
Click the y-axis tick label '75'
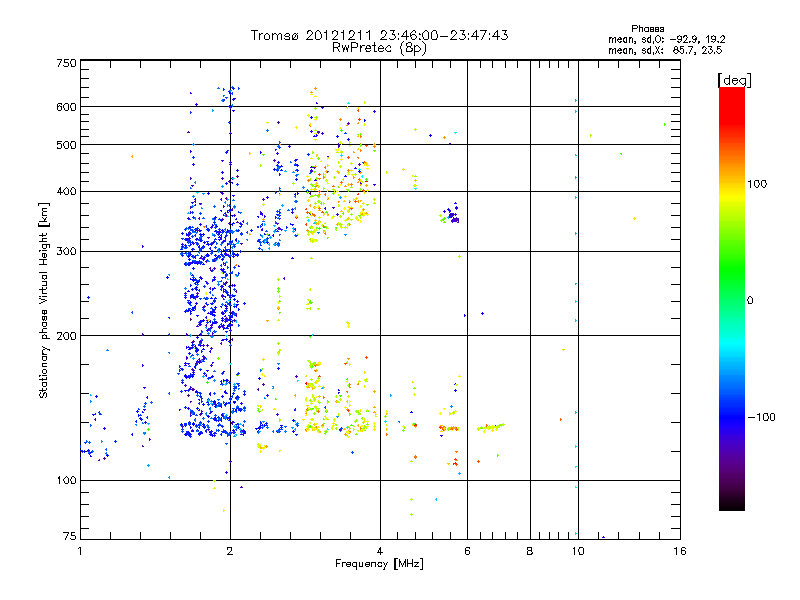(x=70, y=536)
